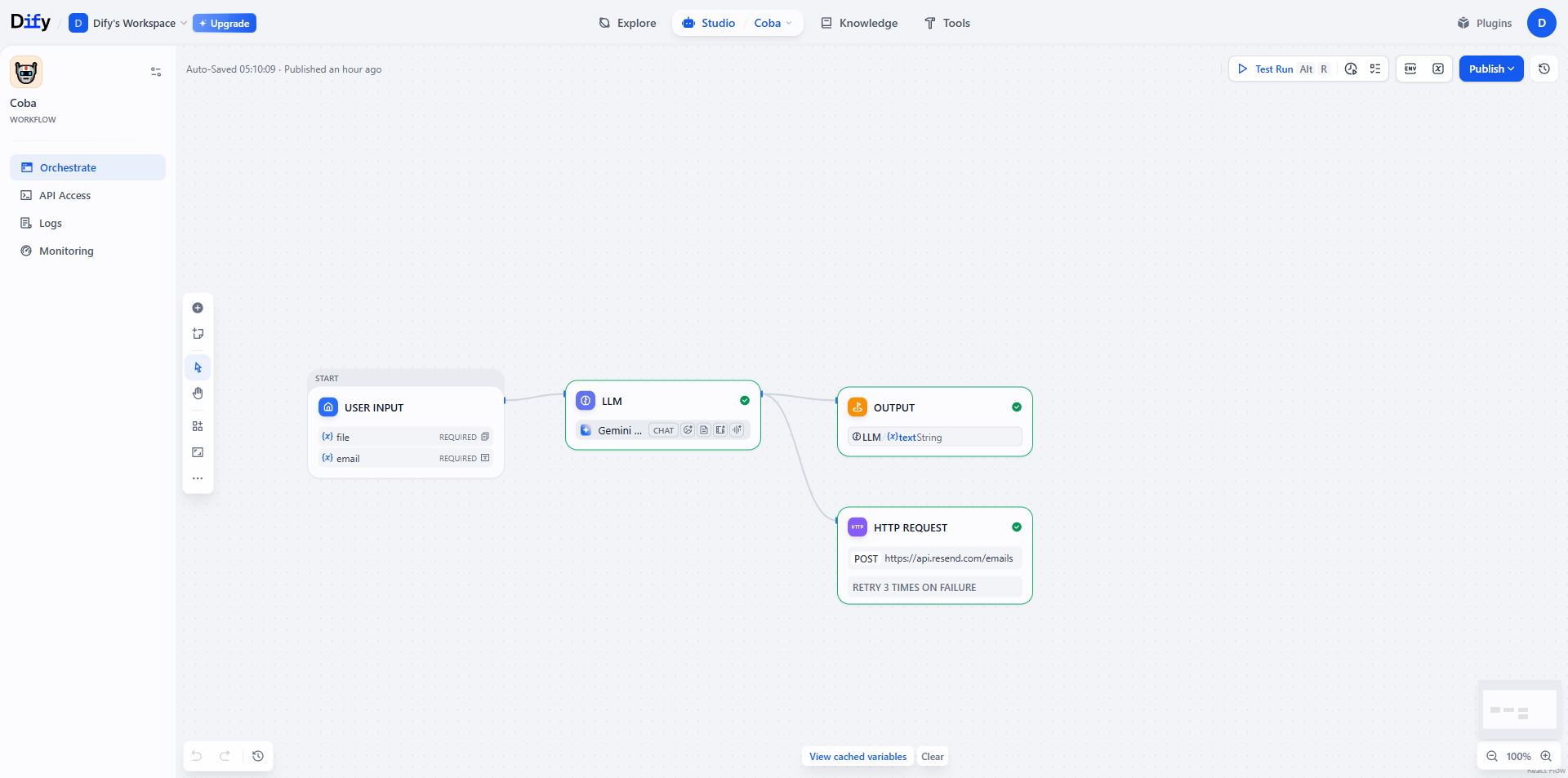Open the ENV environment variables panel
The image size is (1568, 778).
tap(1410, 69)
